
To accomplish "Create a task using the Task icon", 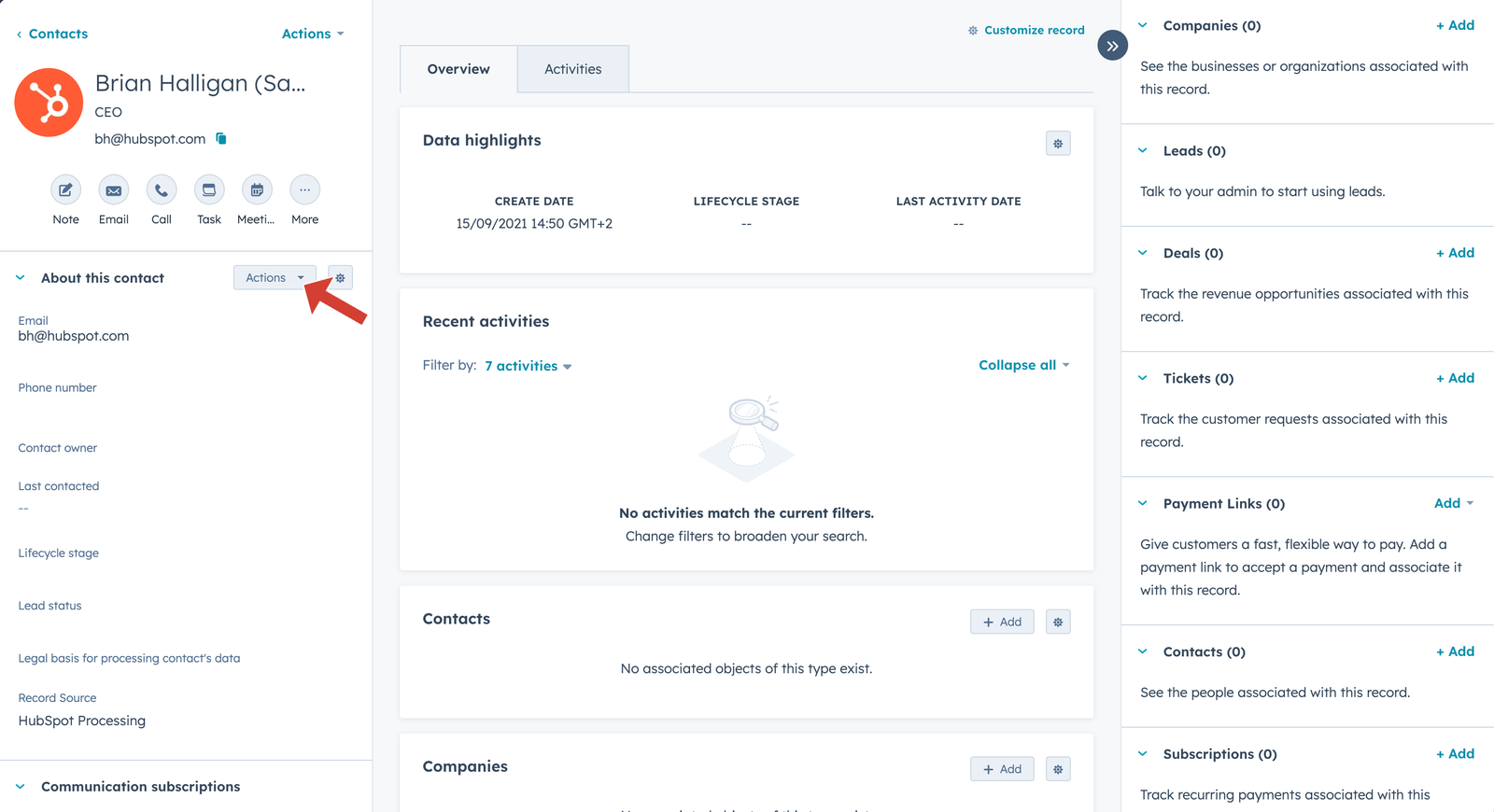I will pos(209,190).
